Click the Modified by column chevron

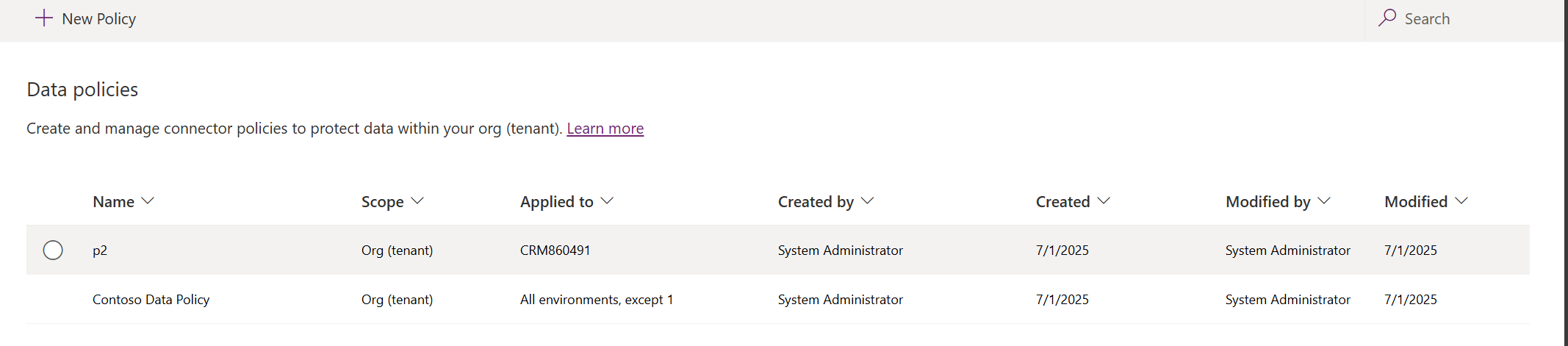click(1324, 201)
